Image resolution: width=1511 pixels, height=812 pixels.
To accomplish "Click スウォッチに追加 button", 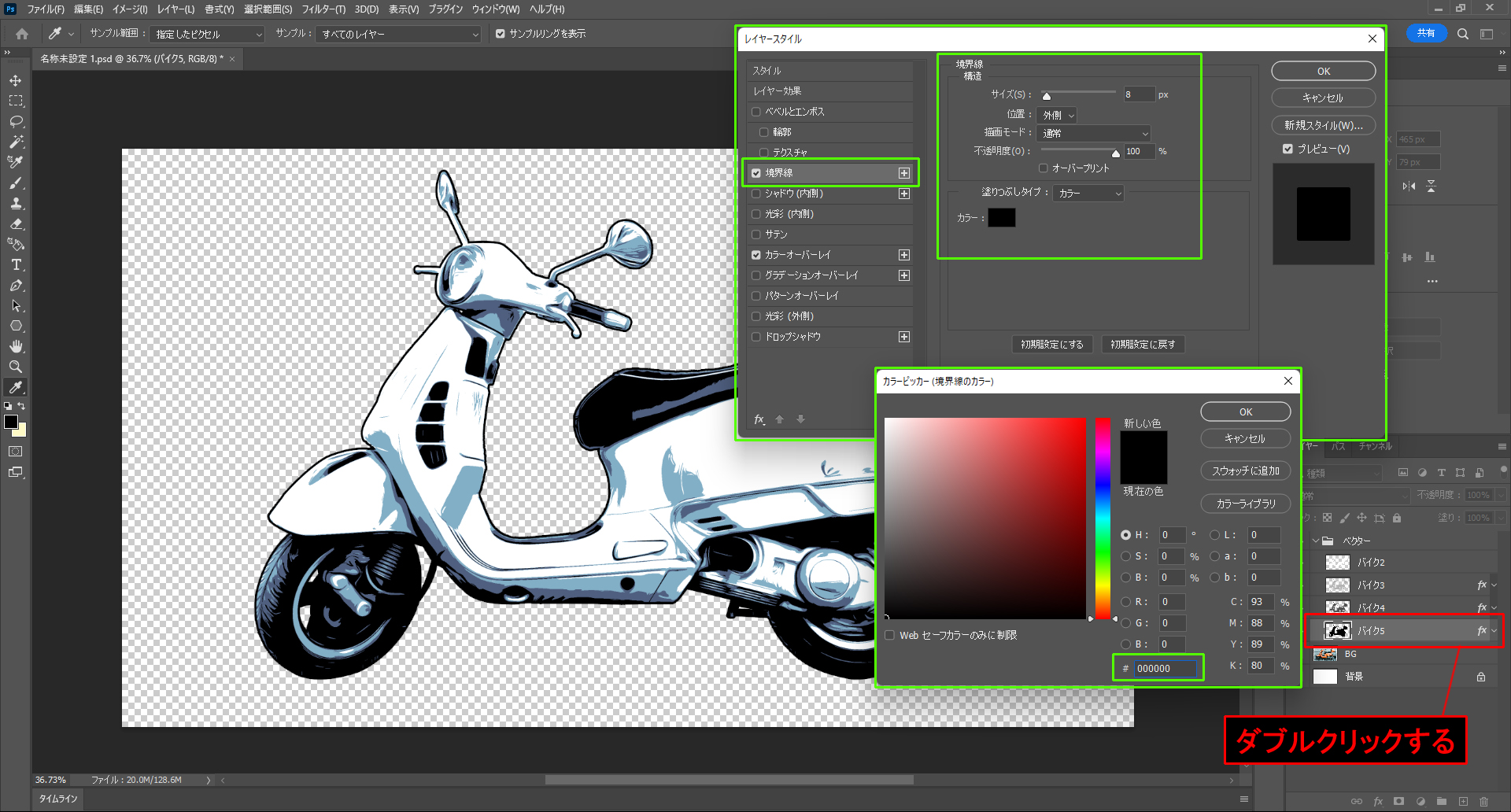I will [x=1245, y=471].
